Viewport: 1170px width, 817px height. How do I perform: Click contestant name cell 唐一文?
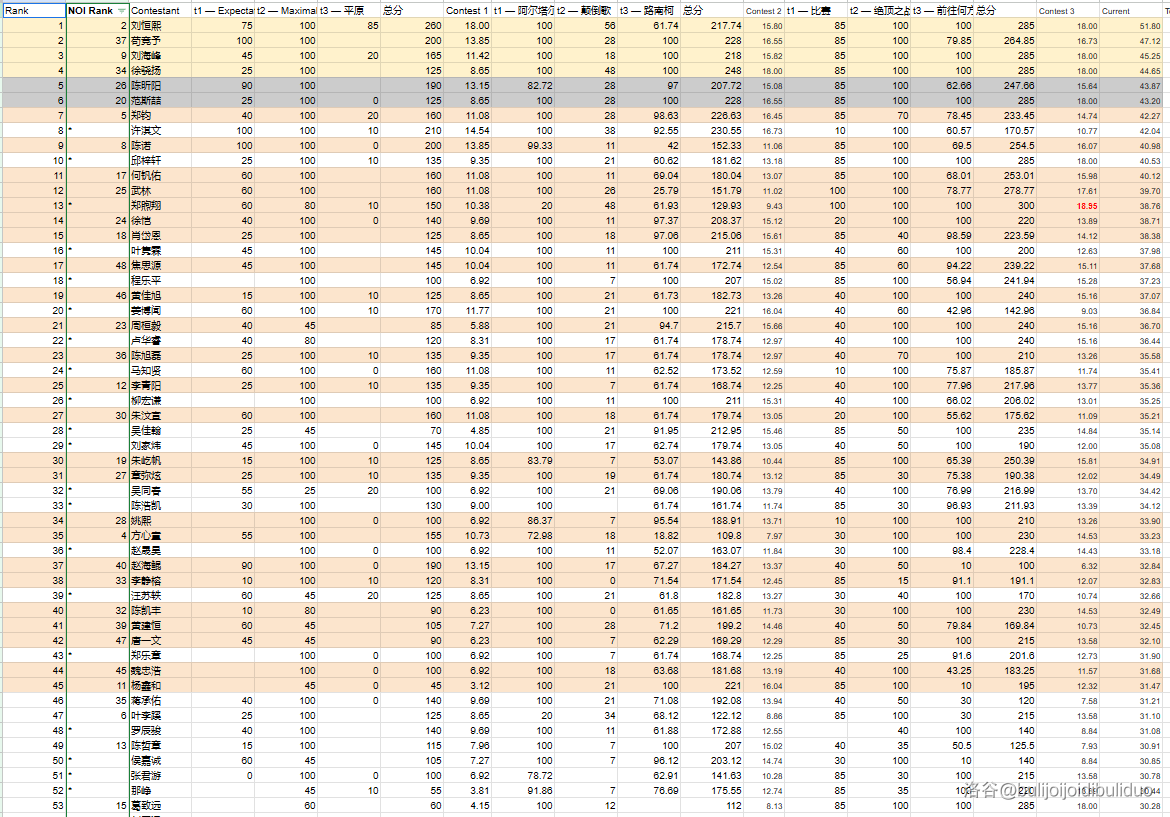[158, 640]
